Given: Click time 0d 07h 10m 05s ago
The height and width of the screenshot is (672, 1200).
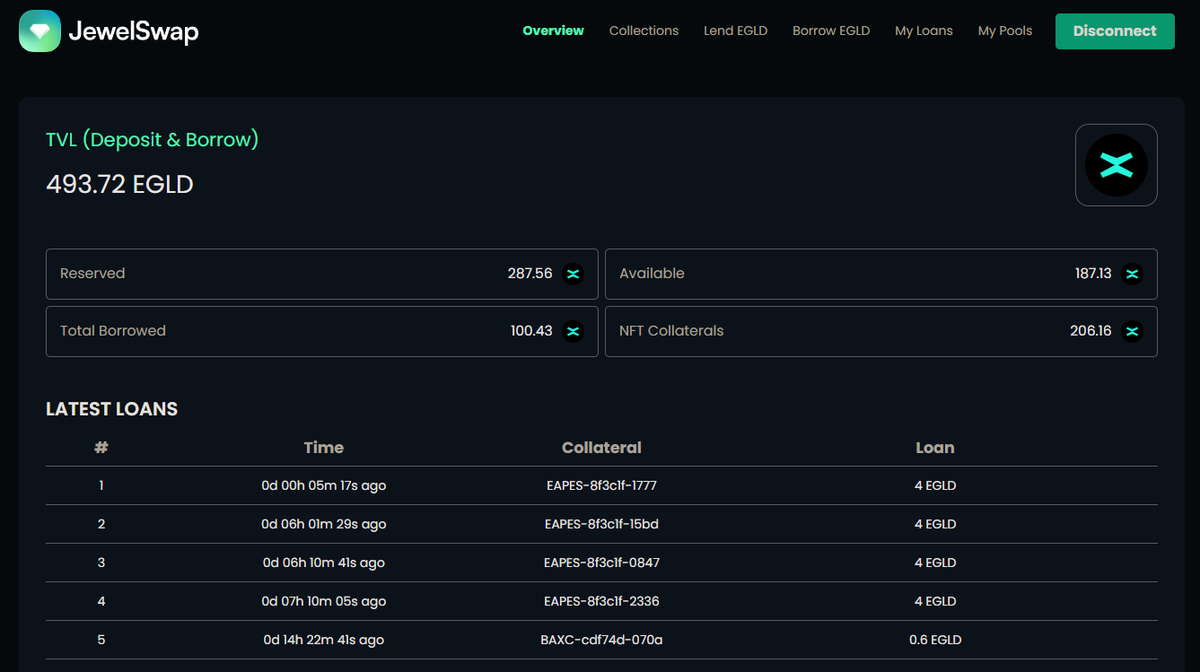Looking at the screenshot, I should [324, 601].
